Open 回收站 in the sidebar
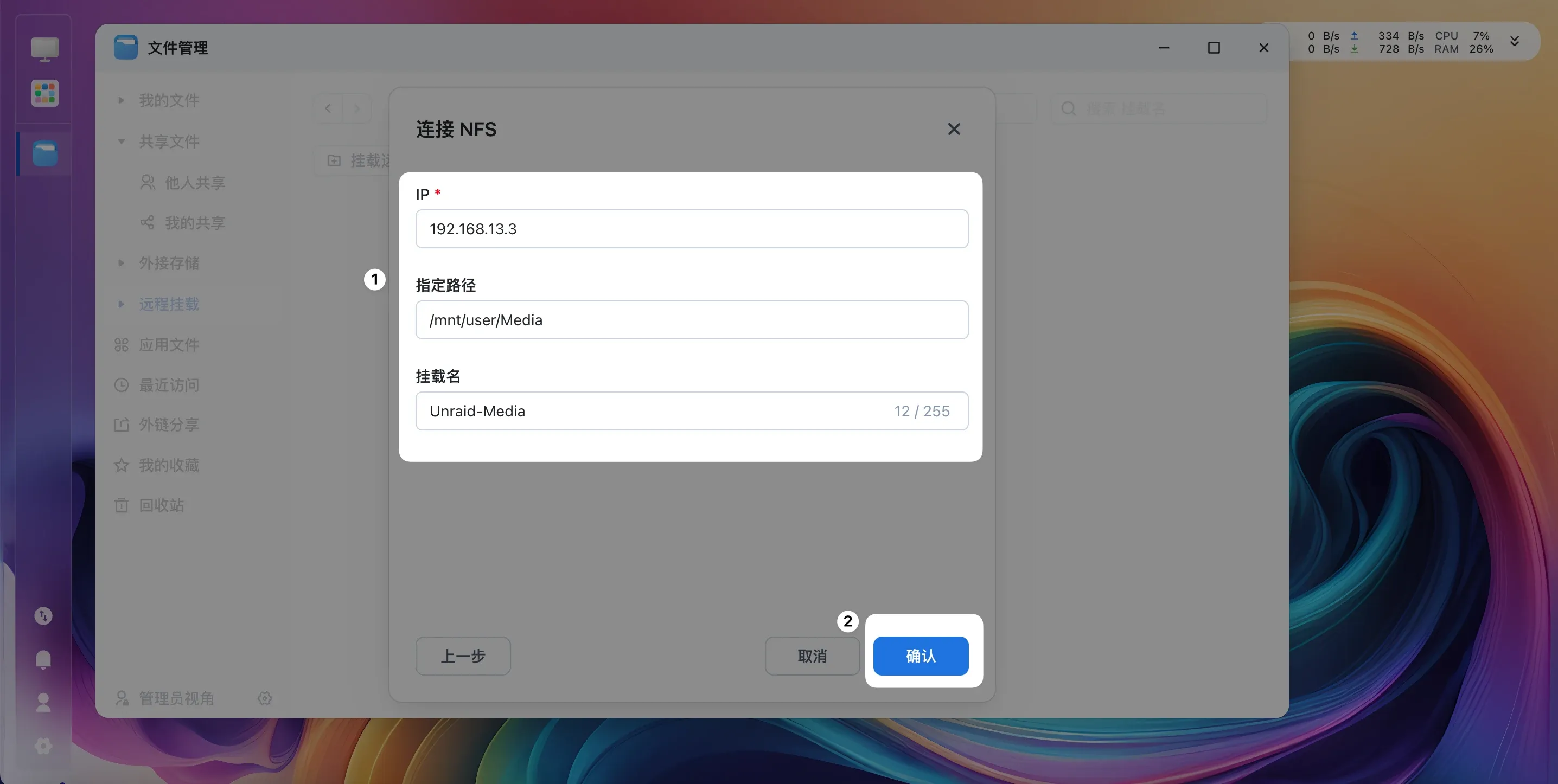The height and width of the screenshot is (784, 1558). pyautogui.click(x=161, y=505)
